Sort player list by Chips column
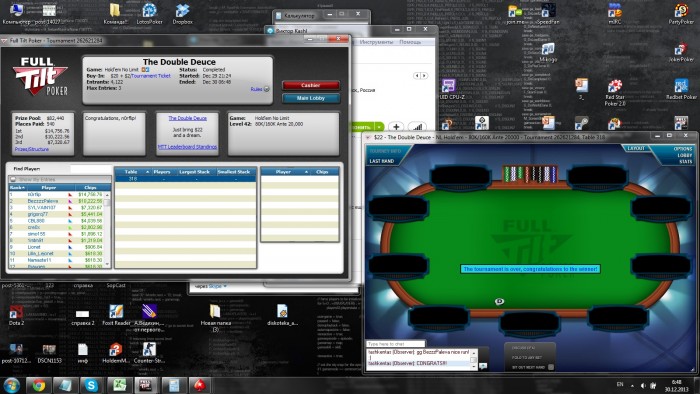 click(x=90, y=188)
